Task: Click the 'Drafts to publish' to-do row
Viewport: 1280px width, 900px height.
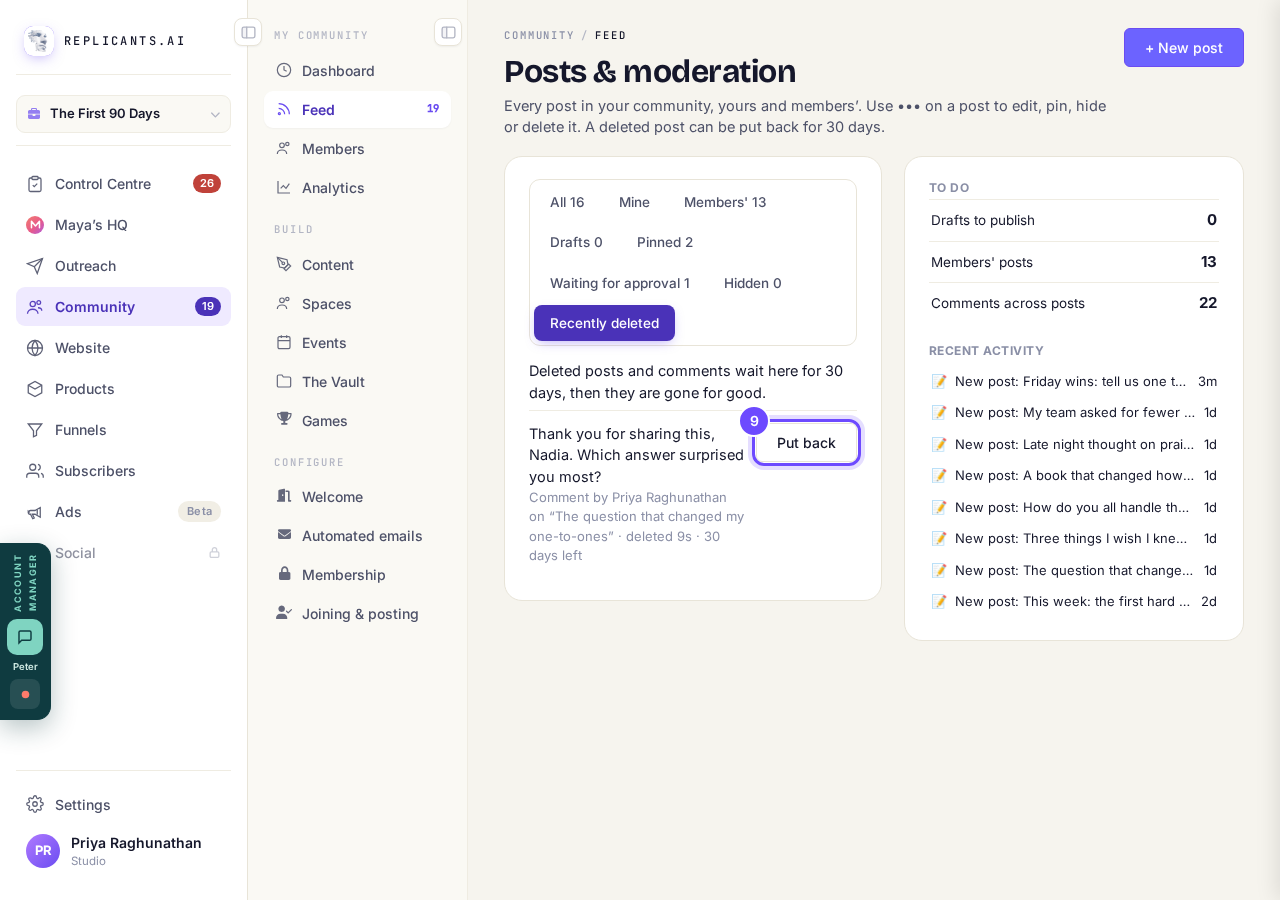Action: pos(1074,220)
